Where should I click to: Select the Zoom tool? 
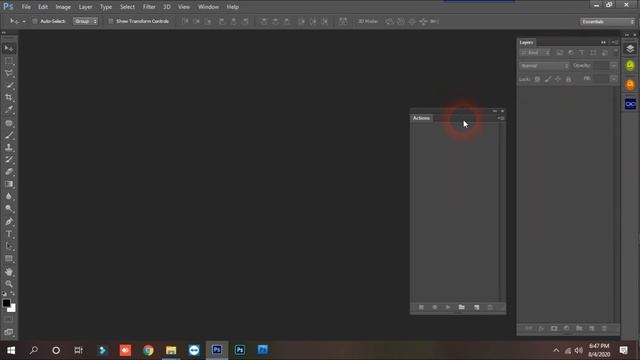point(9,284)
